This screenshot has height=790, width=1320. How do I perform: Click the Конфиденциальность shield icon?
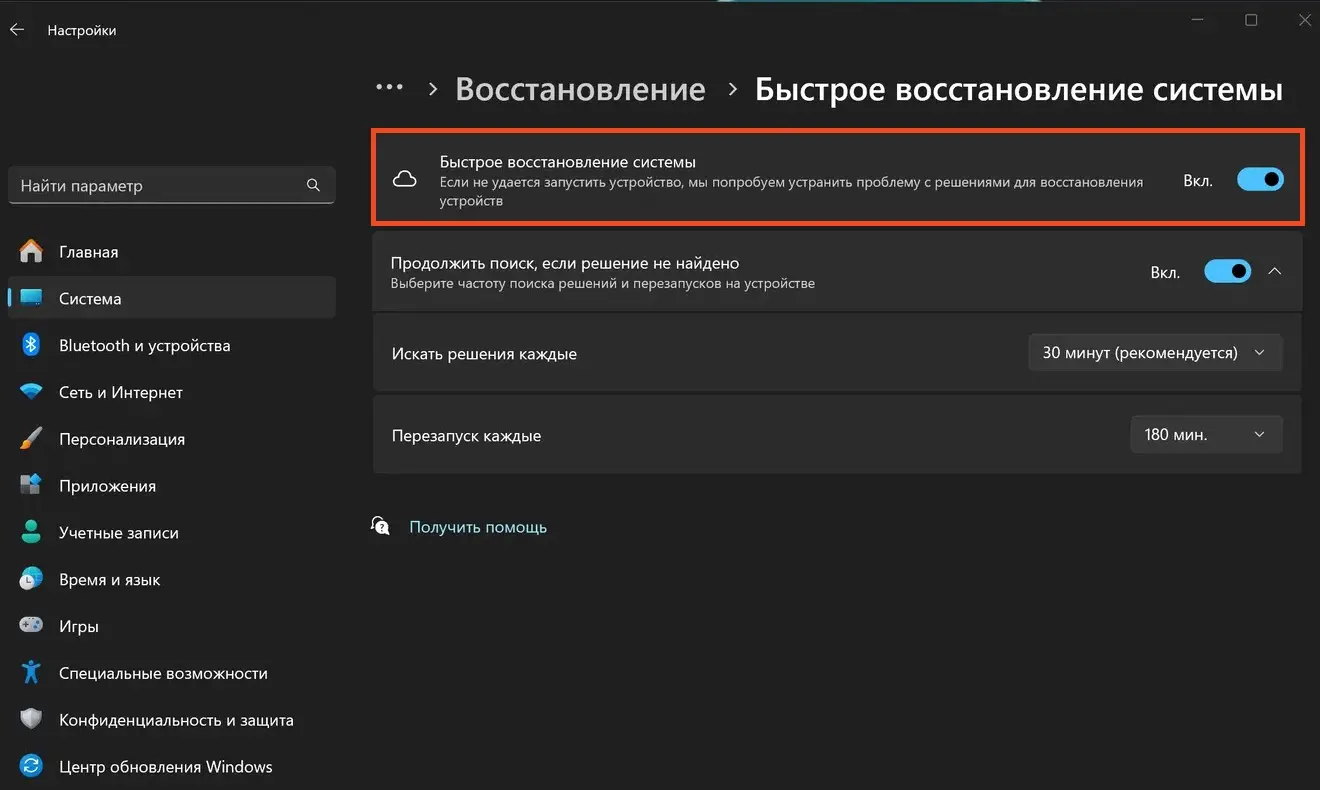pyautogui.click(x=31, y=720)
